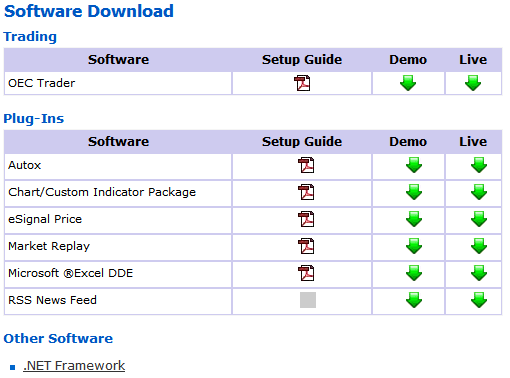Download the Microsoft Excel DDE demo plug-in
The width and height of the screenshot is (510, 378).
[414, 273]
